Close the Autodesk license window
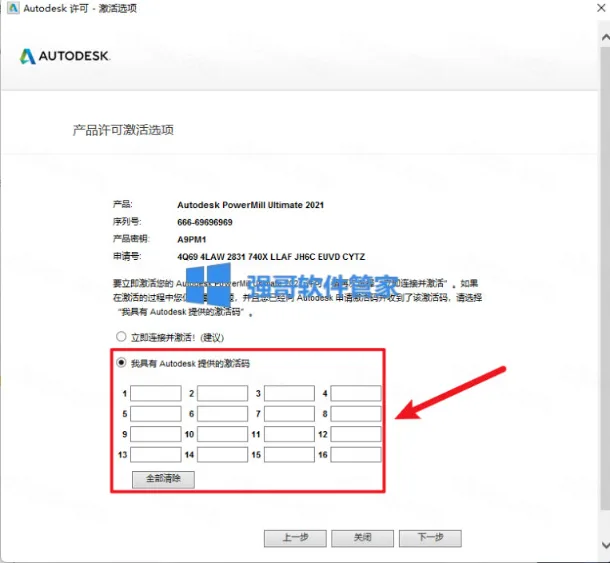This screenshot has height=563, width=610. pyautogui.click(x=601, y=8)
